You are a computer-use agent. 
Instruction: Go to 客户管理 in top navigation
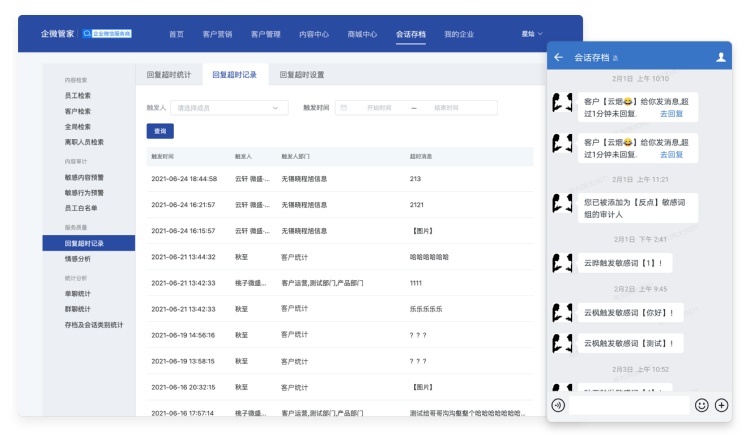tap(265, 33)
